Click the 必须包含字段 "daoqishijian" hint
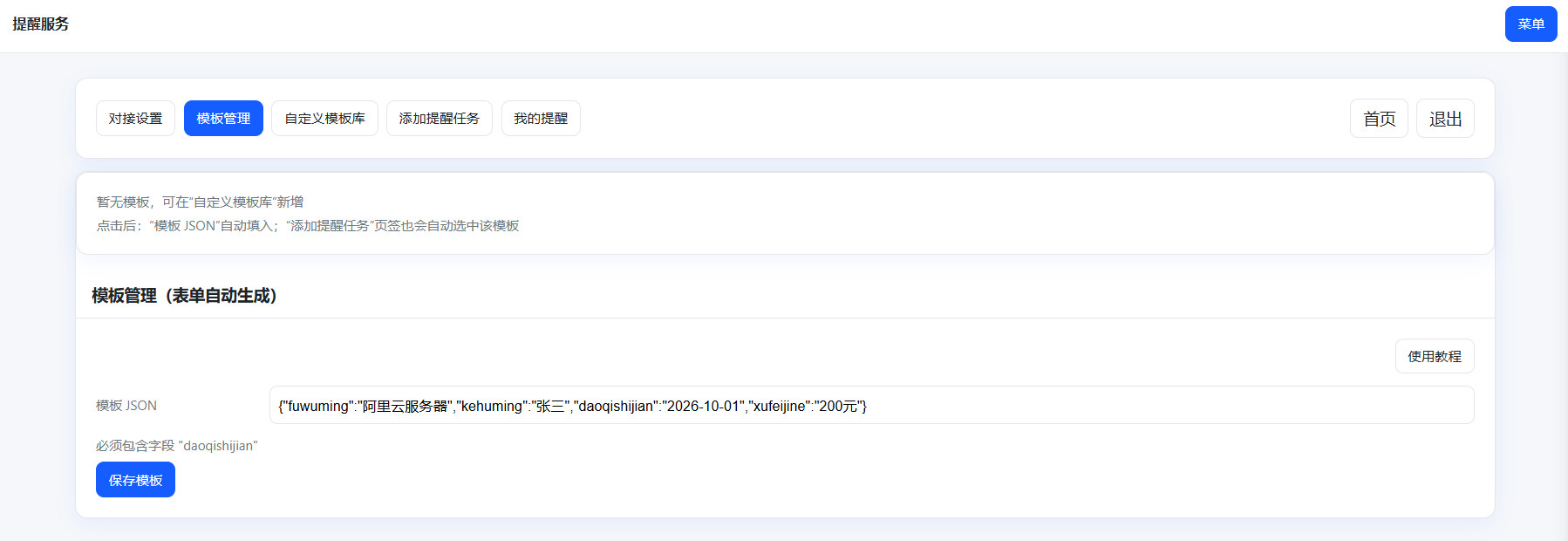 [177, 446]
